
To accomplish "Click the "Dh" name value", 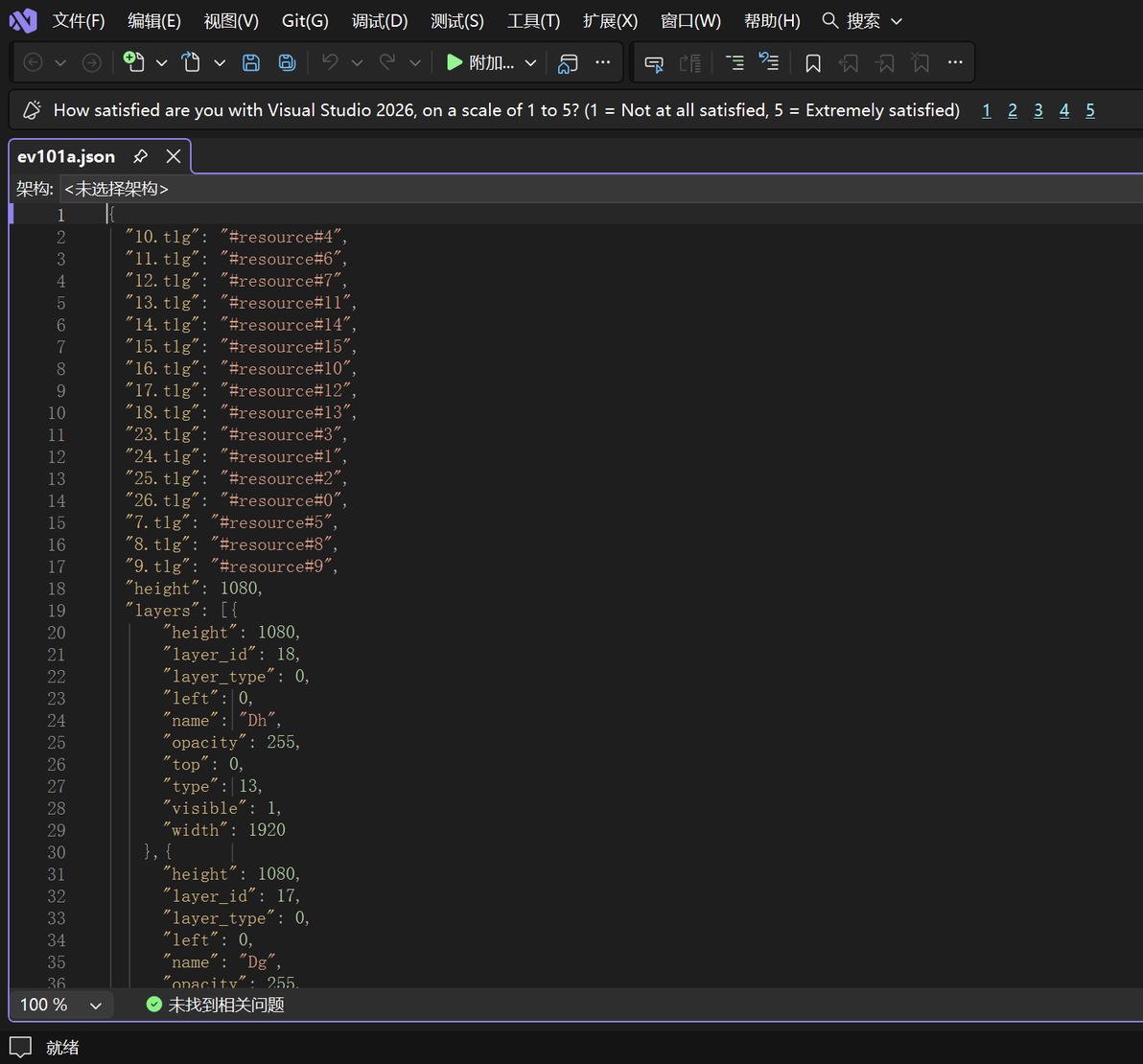I will pos(257,720).
